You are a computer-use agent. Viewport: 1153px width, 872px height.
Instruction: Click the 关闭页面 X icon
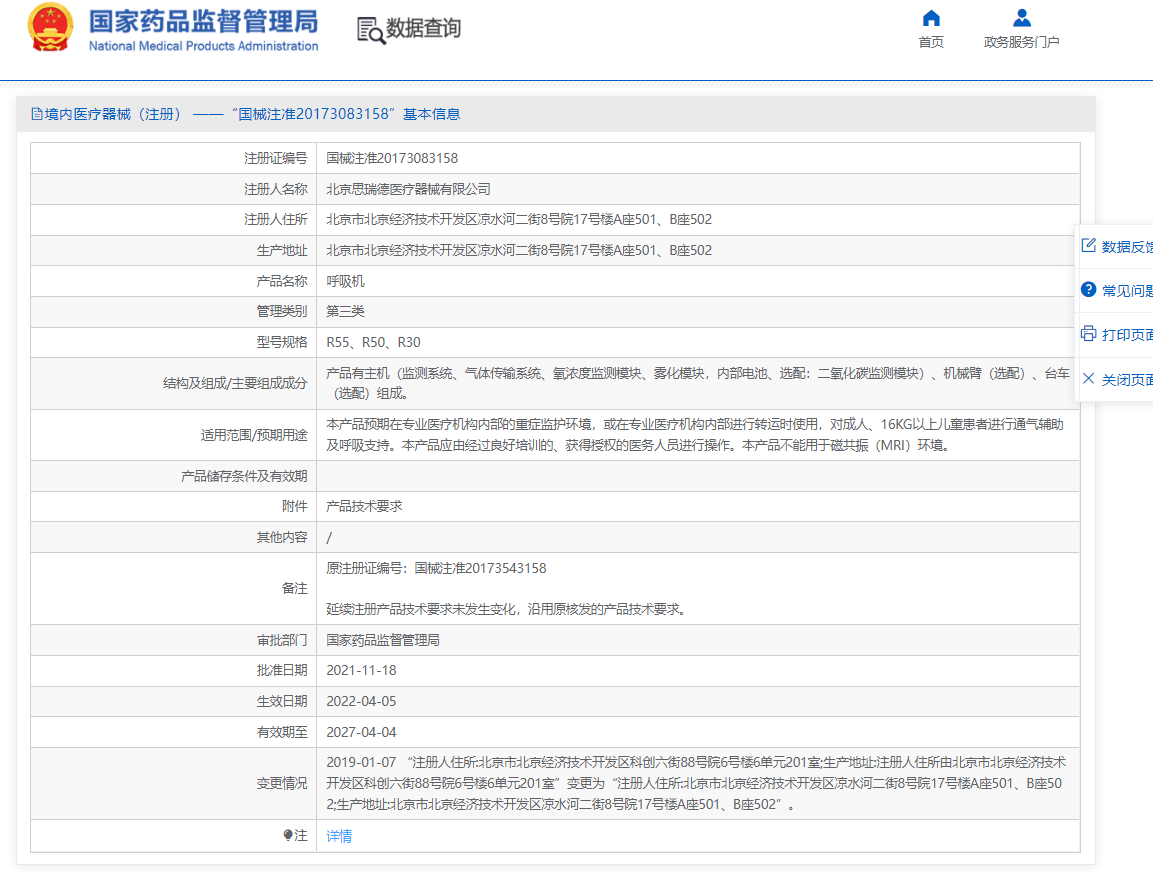[x=1088, y=379]
